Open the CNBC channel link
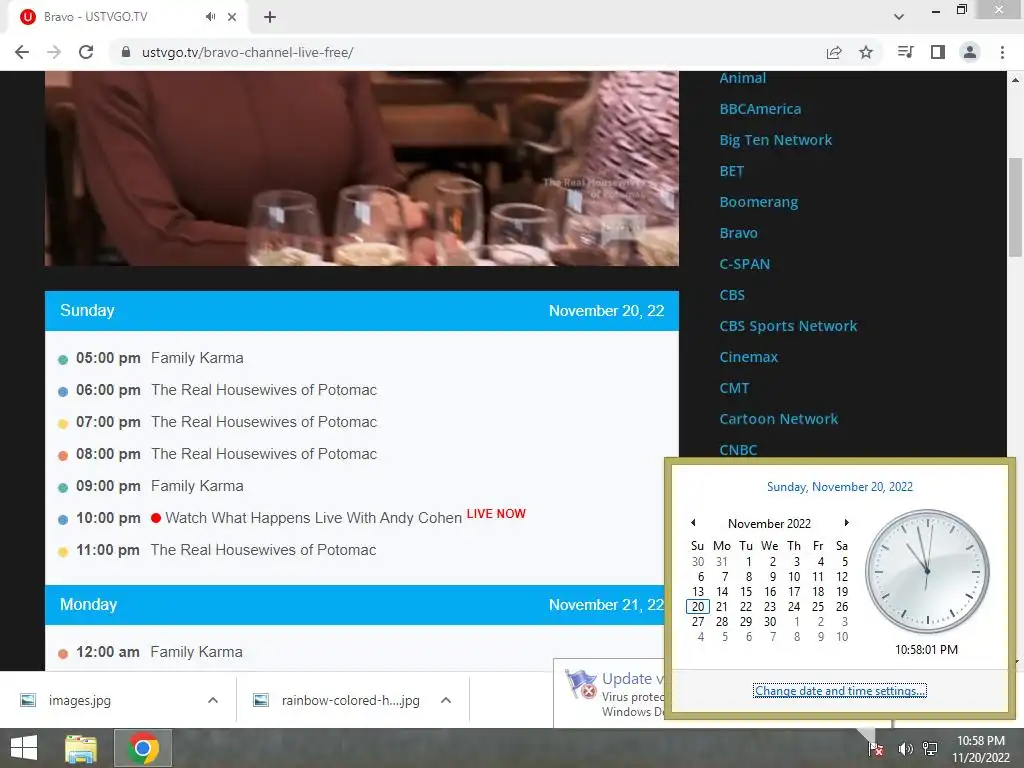This screenshot has width=1024, height=768. 738,450
